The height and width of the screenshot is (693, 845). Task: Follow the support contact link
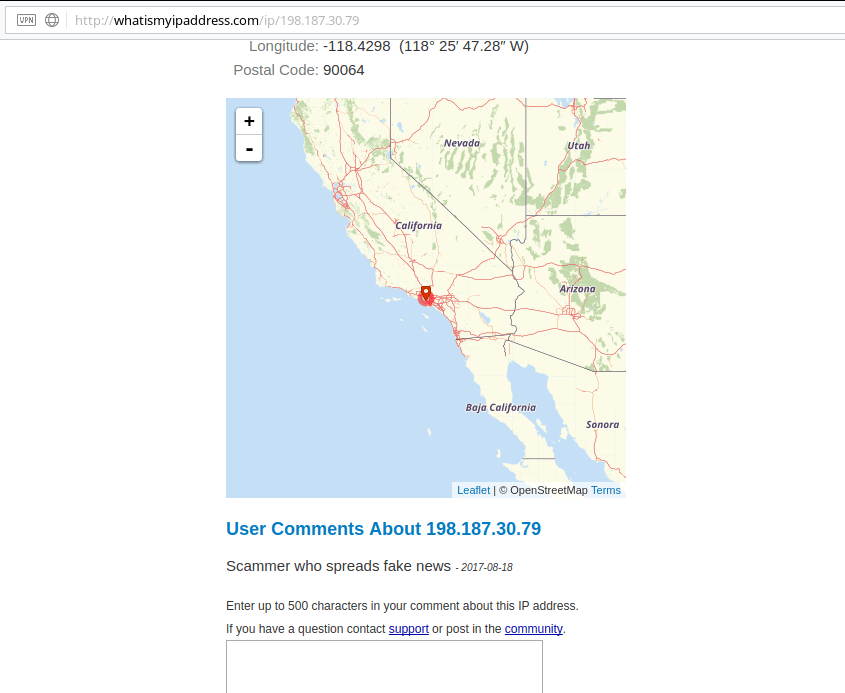click(x=408, y=629)
